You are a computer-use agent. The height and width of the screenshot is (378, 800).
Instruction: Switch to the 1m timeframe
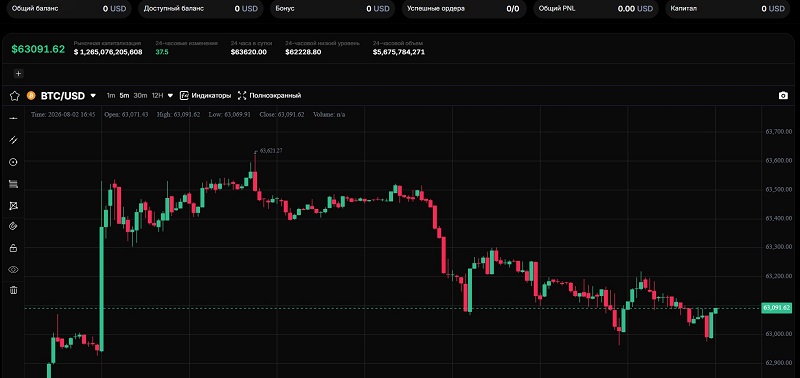tap(111, 95)
